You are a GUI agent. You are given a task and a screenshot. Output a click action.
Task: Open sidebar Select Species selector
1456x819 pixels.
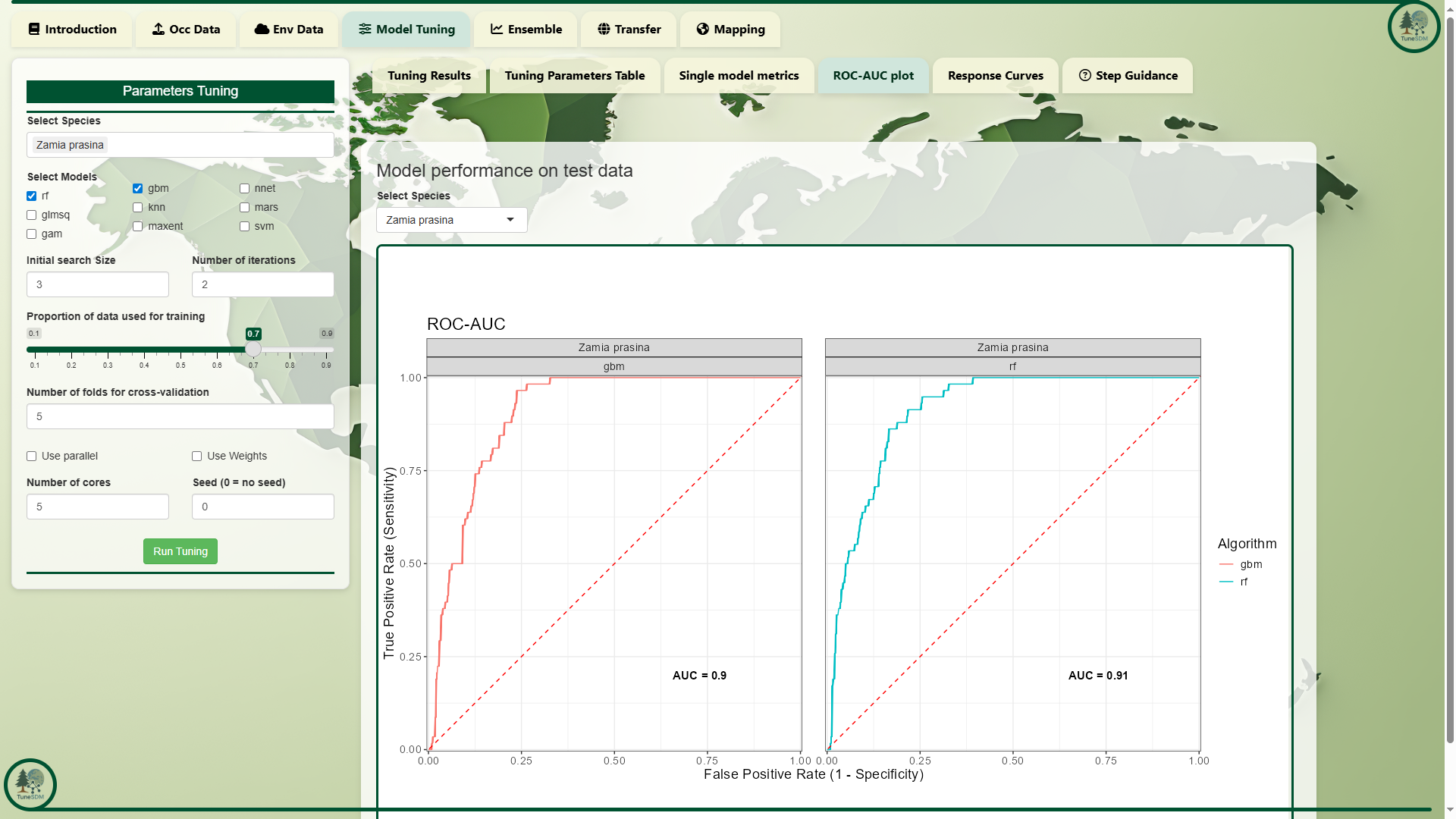[x=180, y=146]
